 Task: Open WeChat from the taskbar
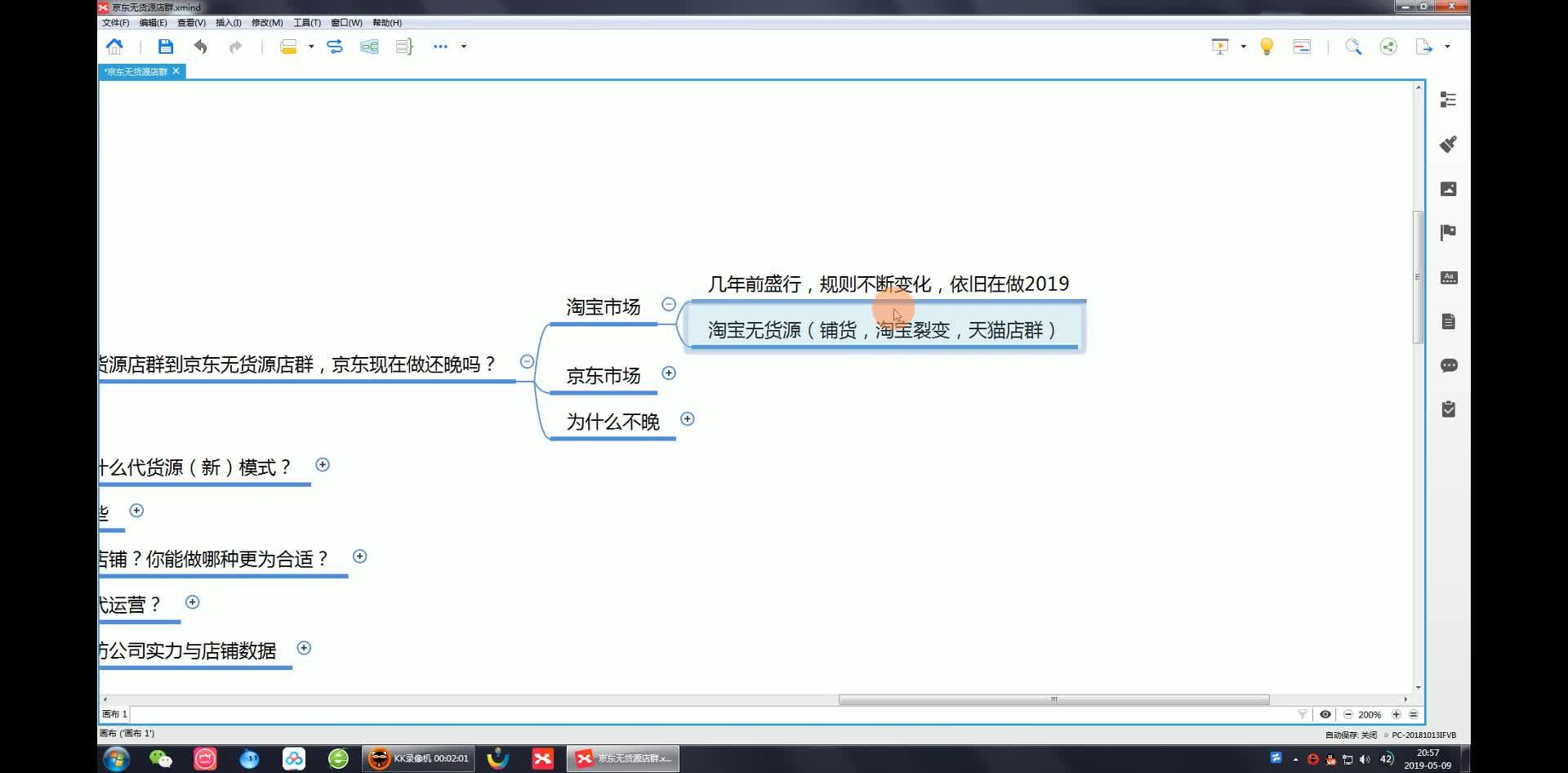161,759
